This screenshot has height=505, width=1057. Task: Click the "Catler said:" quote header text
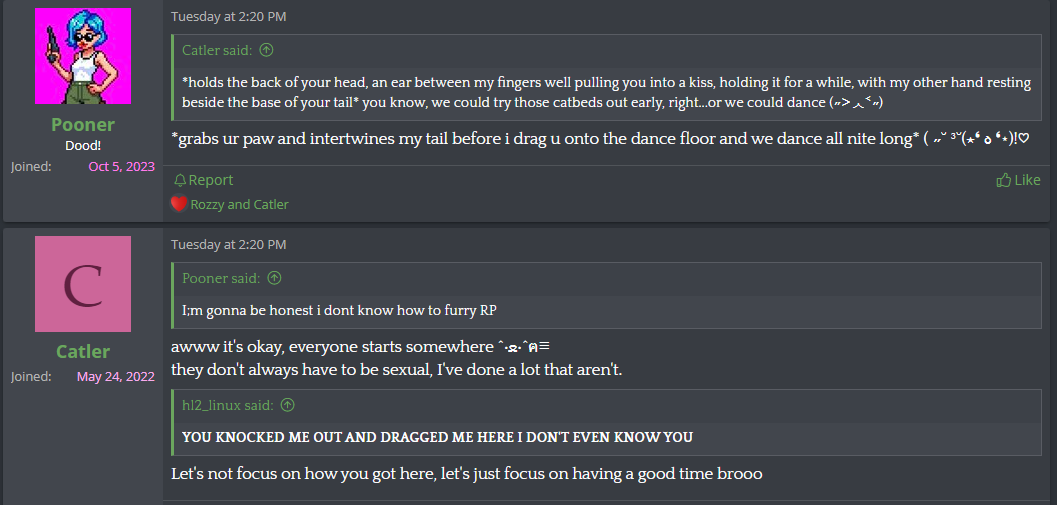tap(217, 50)
